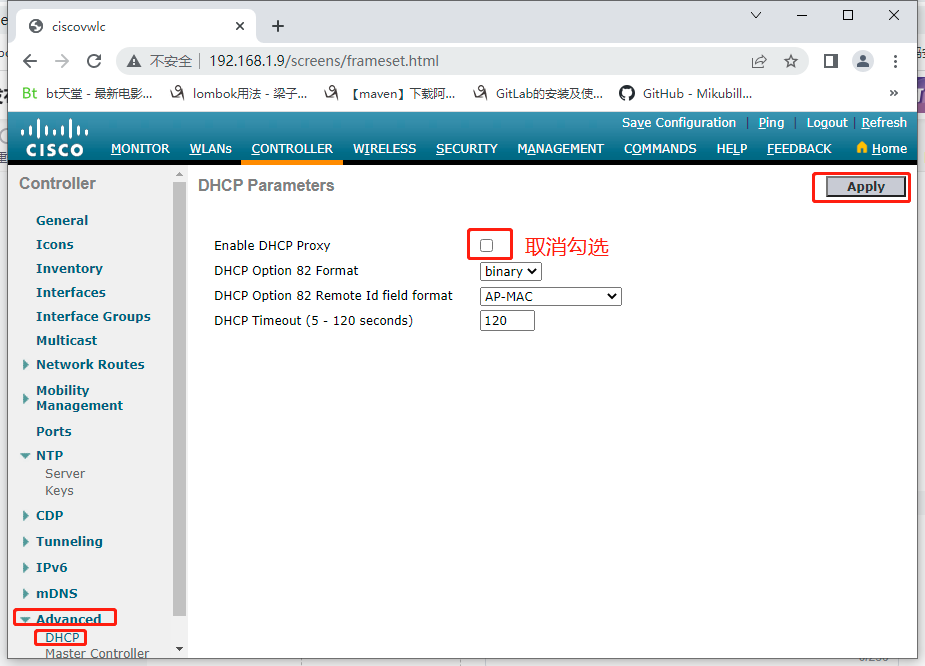Open the browser profile avatar
Screen dimensions: 925x666
point(862,60)
